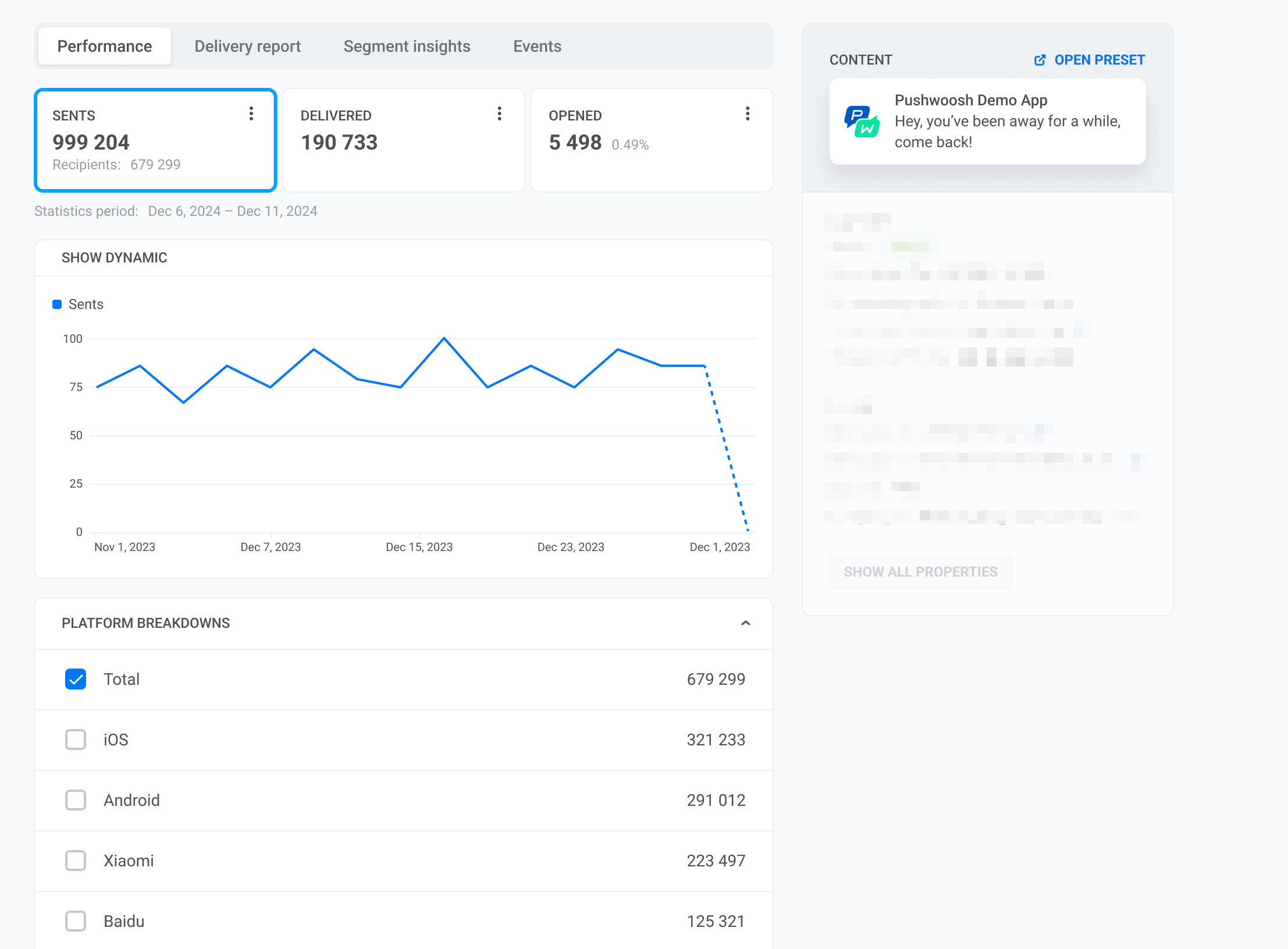Viewport: 1288px width, 949px height.
Task: Click the Dec 7, 2023 axis label
Action: pyautogui.click(x=271, y=547)
